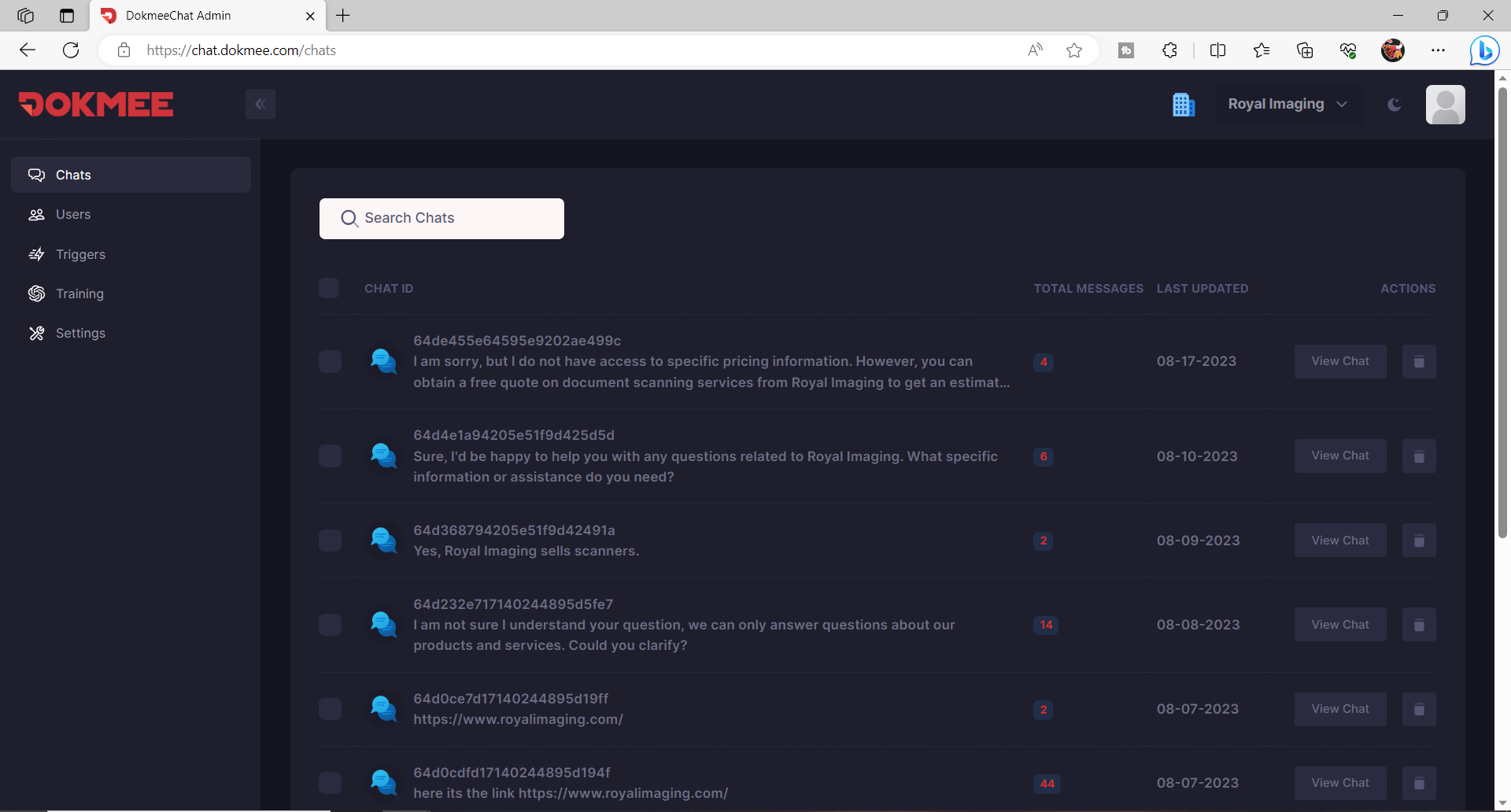Open Training via its spiral icon
The height and width of the screenshot is (812, 1511).
[x=36, y=293]
